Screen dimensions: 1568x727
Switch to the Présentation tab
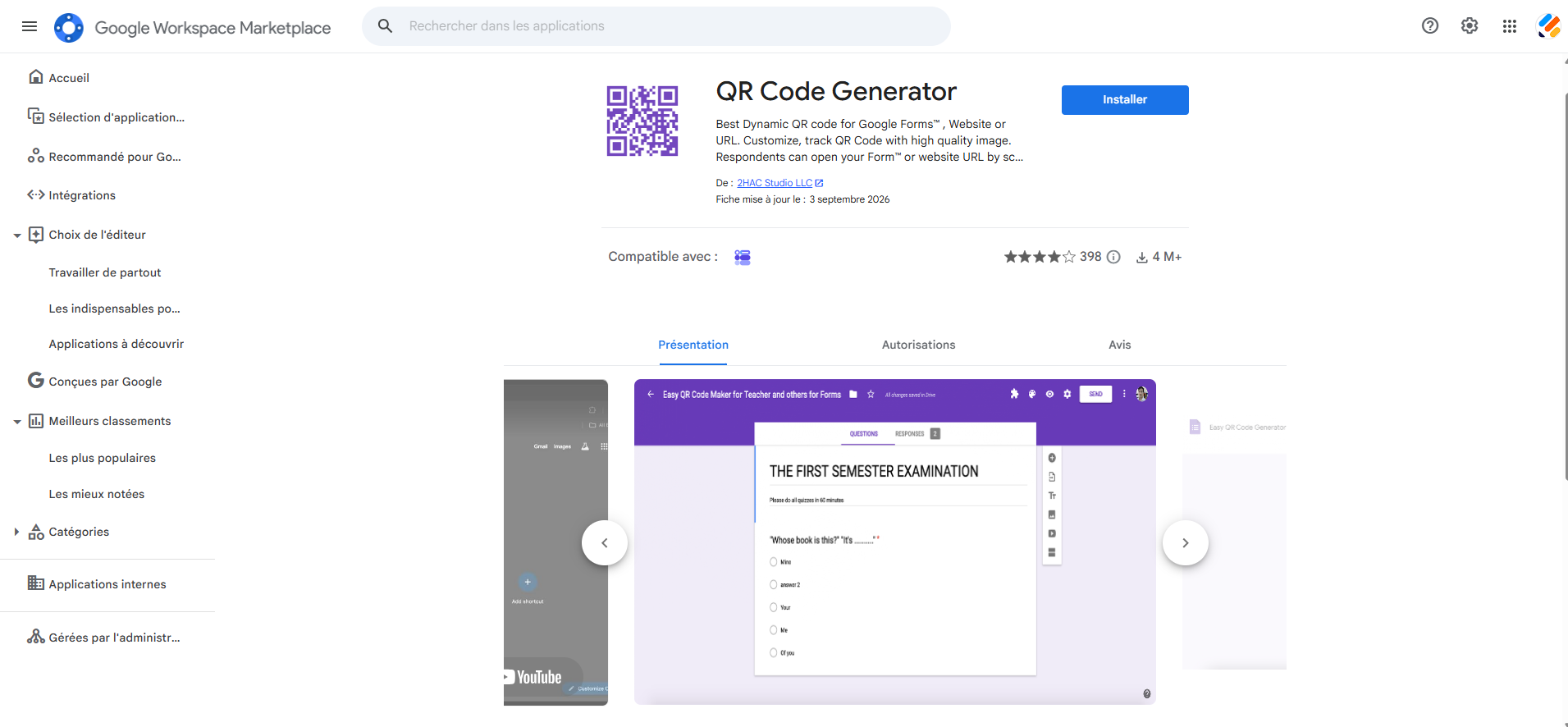pos(693,345)
